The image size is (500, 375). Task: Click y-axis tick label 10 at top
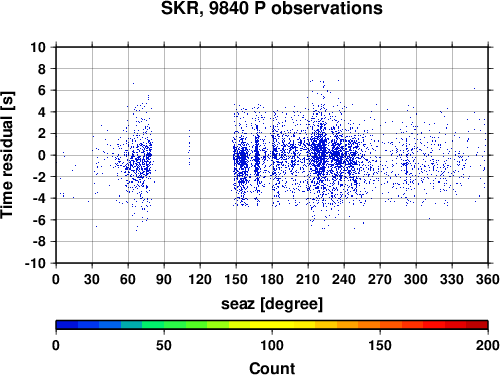click(38, 47)
